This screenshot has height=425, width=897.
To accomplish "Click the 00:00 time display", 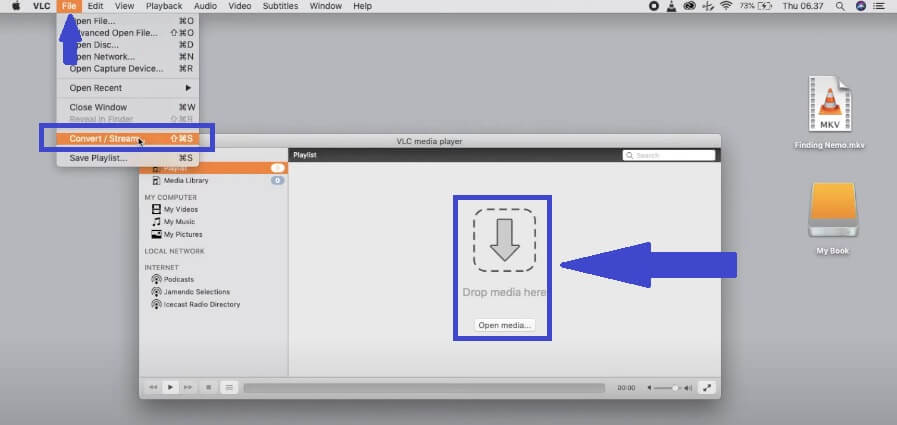I will [626, 388].
